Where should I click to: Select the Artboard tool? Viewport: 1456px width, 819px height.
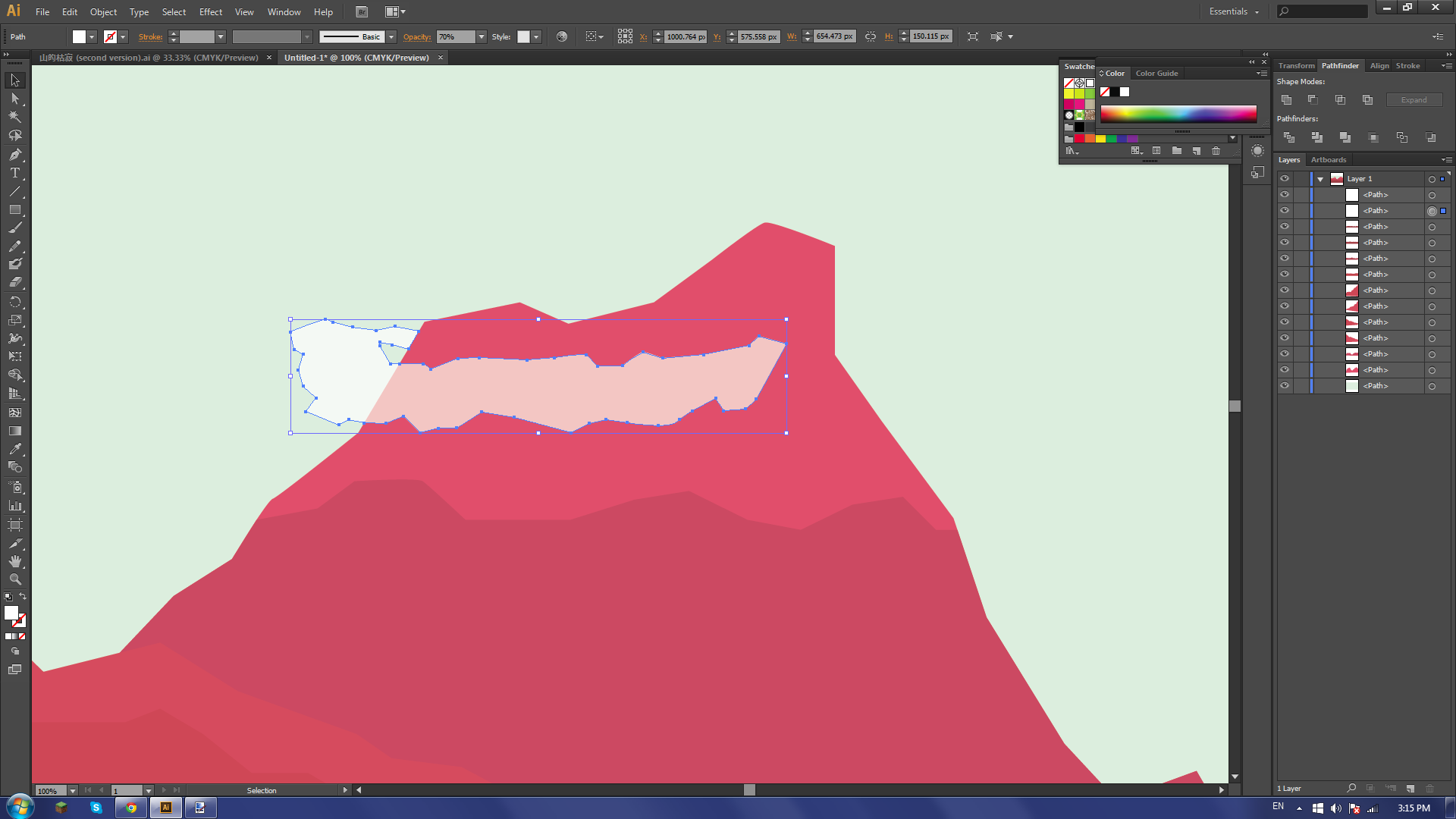(x=15, y=525)
